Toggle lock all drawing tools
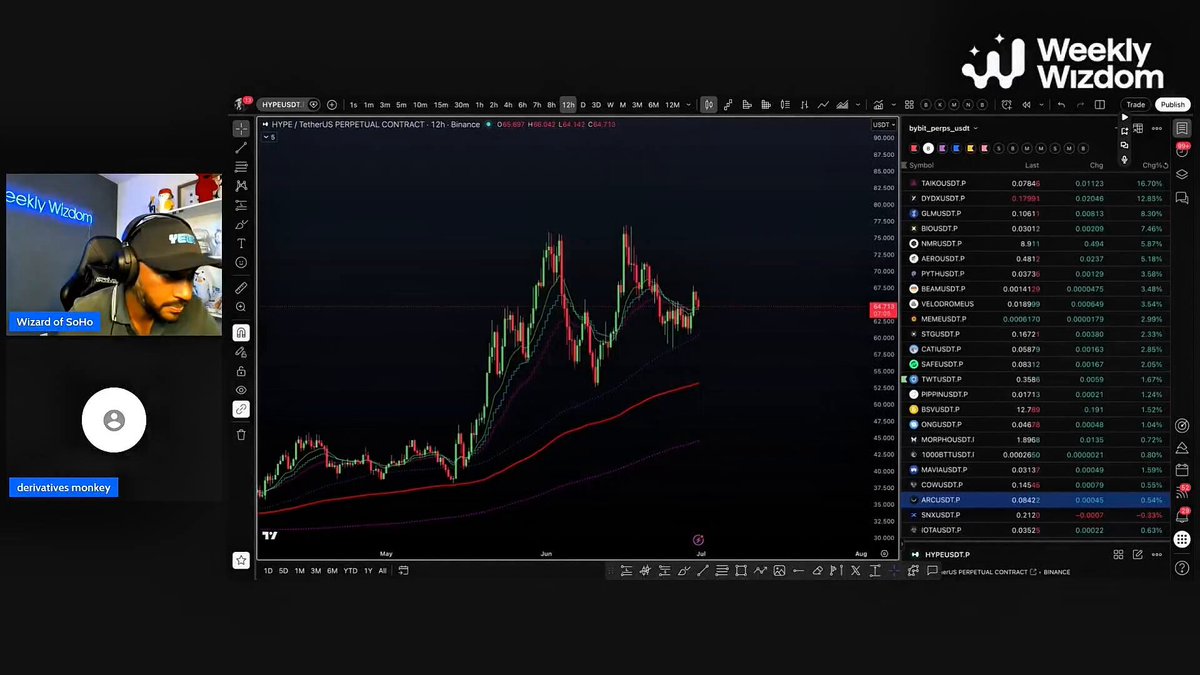 click(241, 371)
